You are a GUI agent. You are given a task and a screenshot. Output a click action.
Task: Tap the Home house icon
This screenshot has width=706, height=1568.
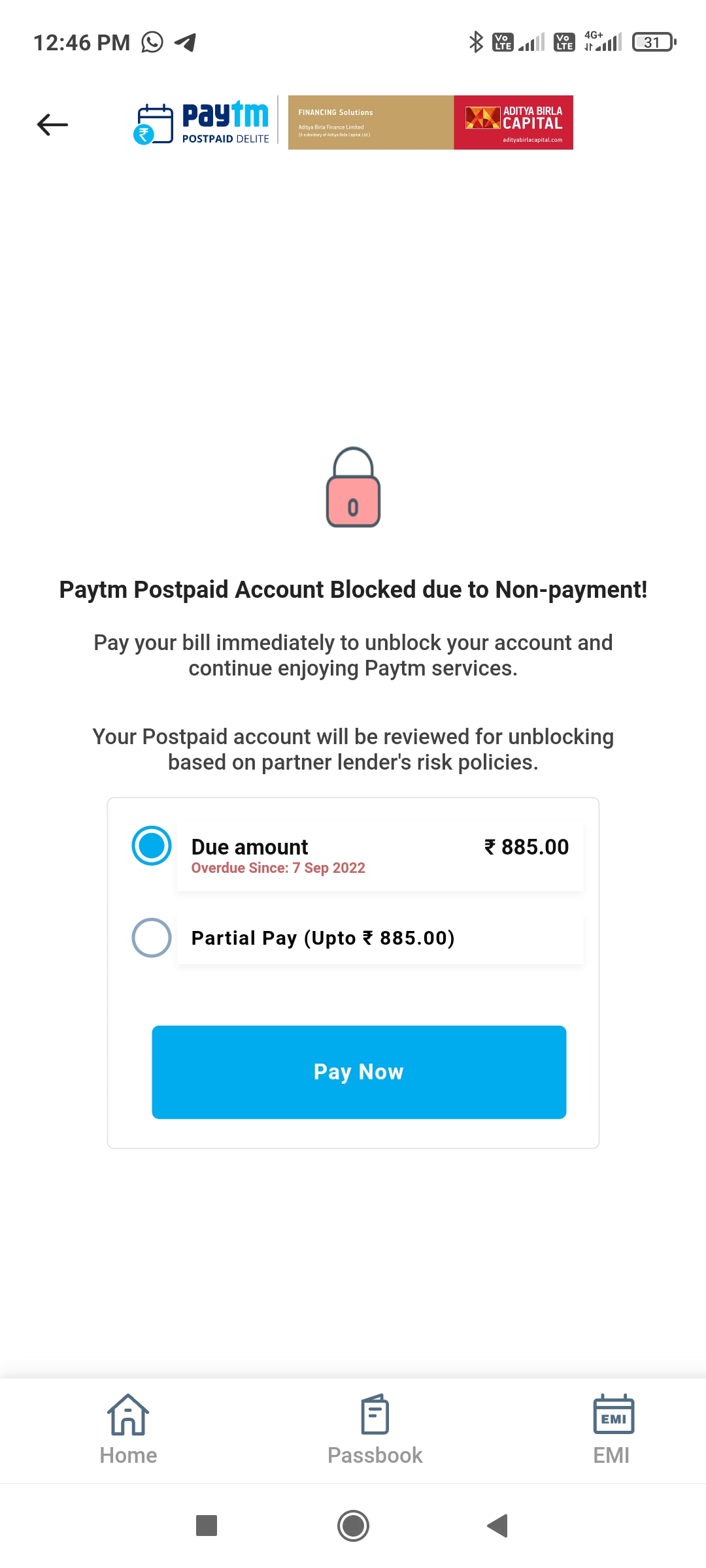(128, 1414)
